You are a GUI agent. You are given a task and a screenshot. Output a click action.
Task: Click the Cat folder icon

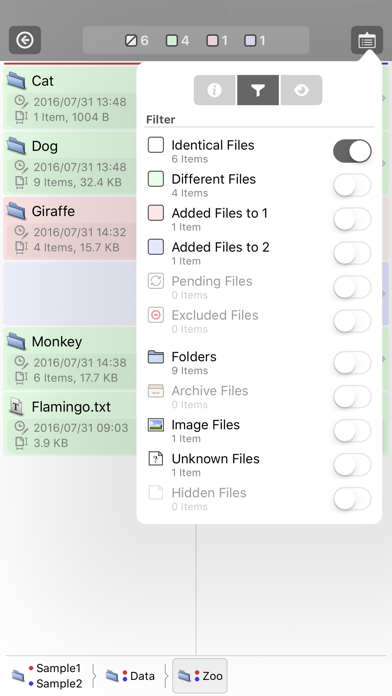point(16,80)
